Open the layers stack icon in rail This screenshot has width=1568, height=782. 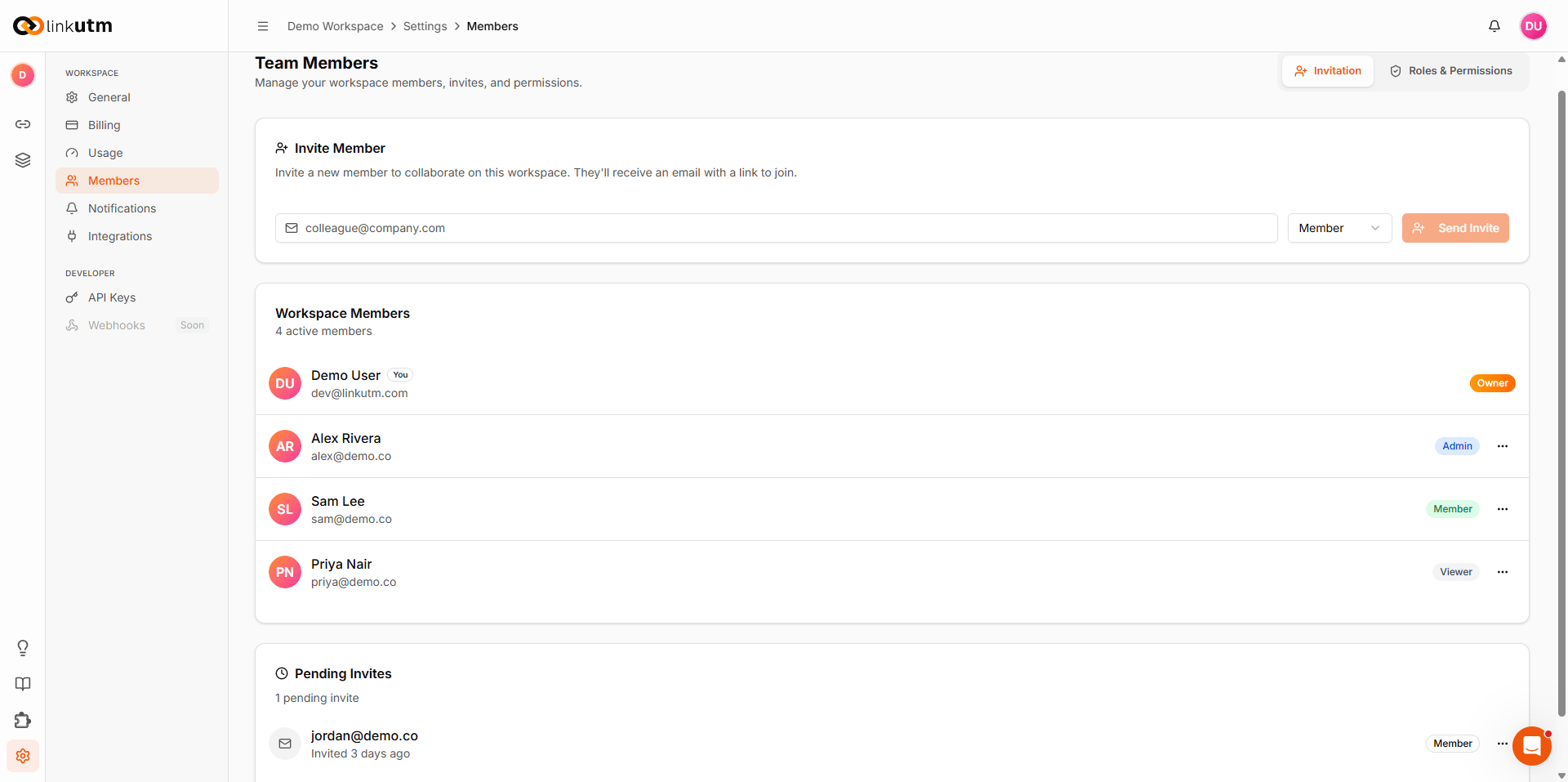click(23, 160)
